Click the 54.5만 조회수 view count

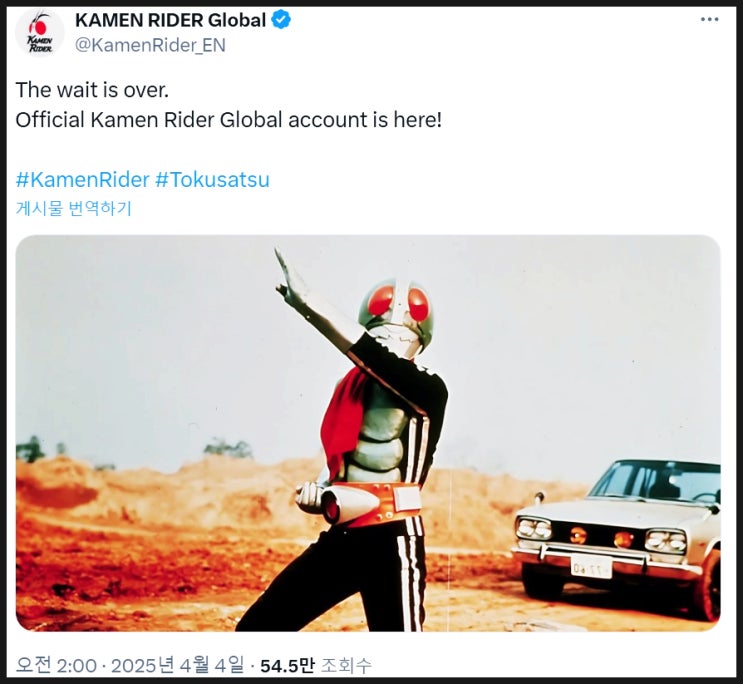point(316,666)
